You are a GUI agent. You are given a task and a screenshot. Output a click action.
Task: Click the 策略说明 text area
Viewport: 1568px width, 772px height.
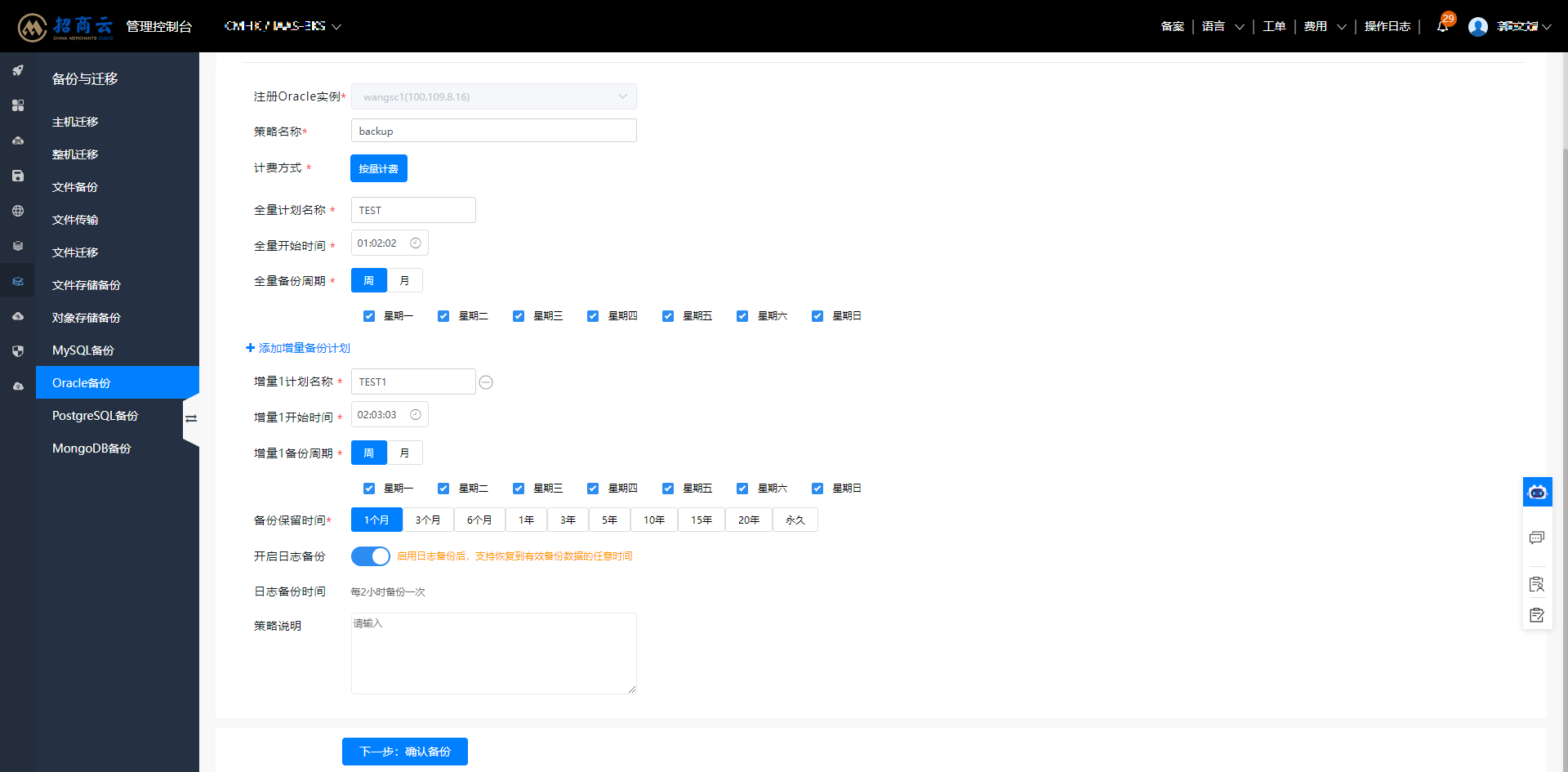[494, 654]
